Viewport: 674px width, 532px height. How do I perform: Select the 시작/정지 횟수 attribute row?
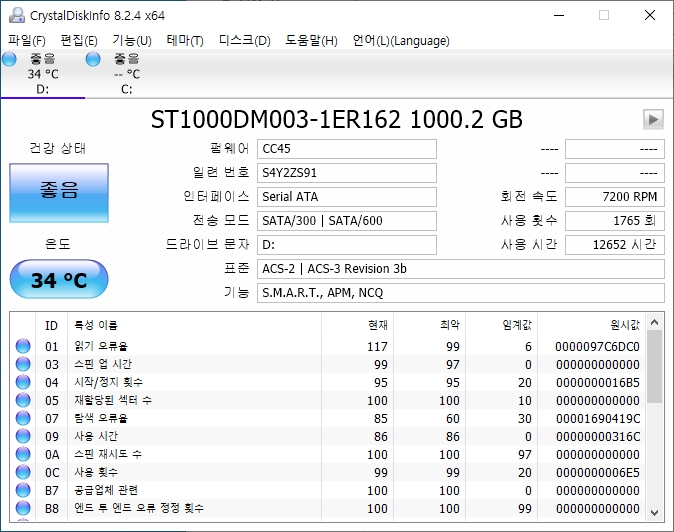click(328, 382)
